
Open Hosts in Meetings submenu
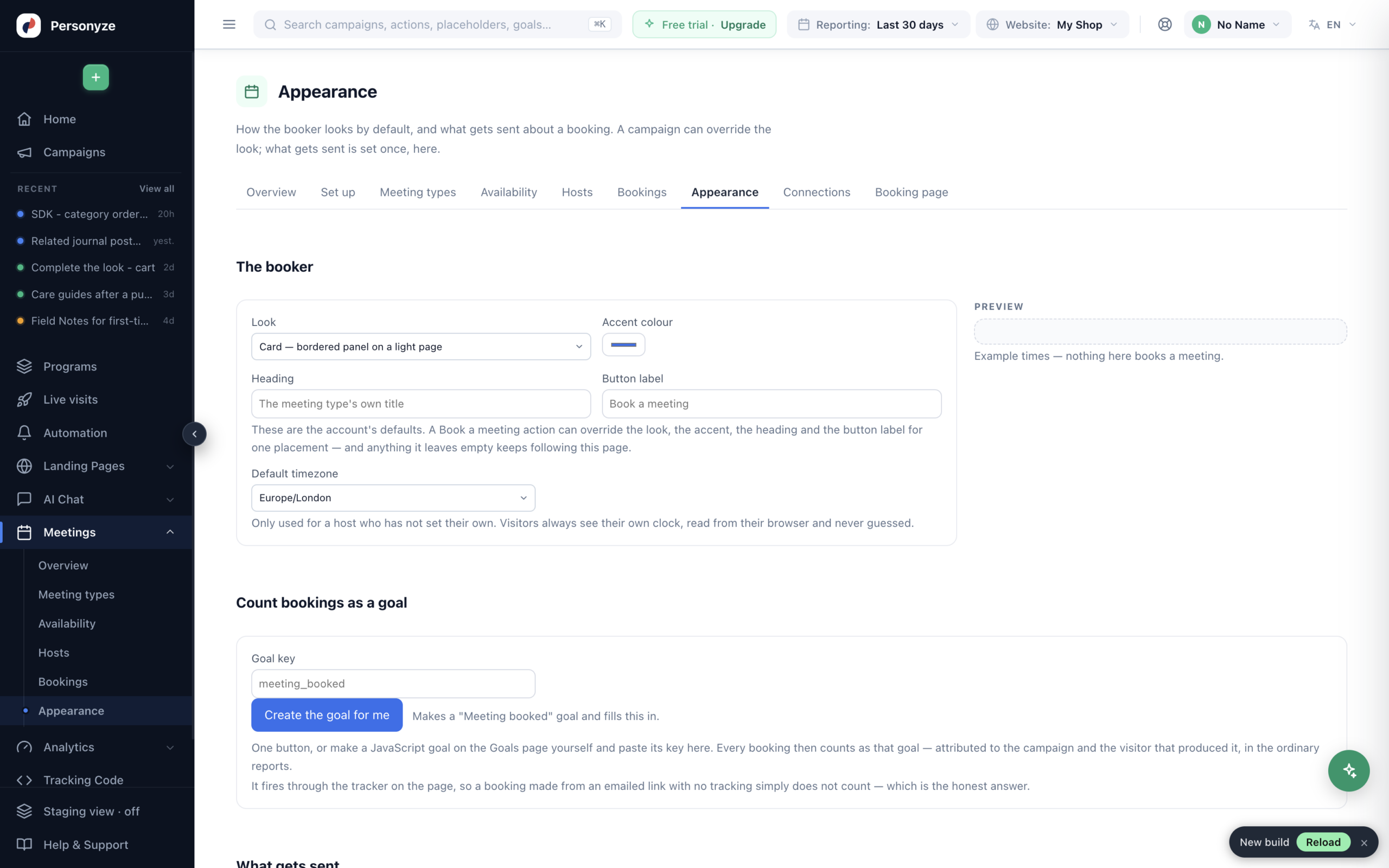pyautogui.click(x=53, y=653)
